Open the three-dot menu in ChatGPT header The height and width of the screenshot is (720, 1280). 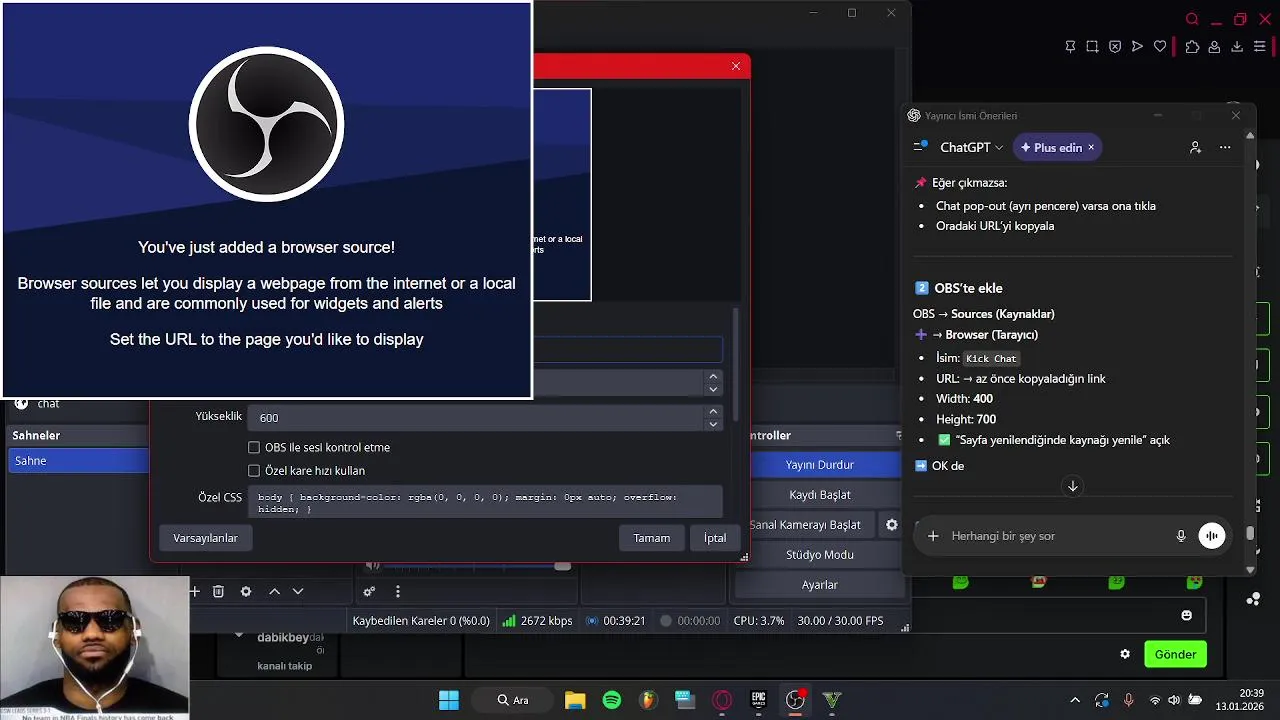pyautogui.click(x=1225, y=147)
